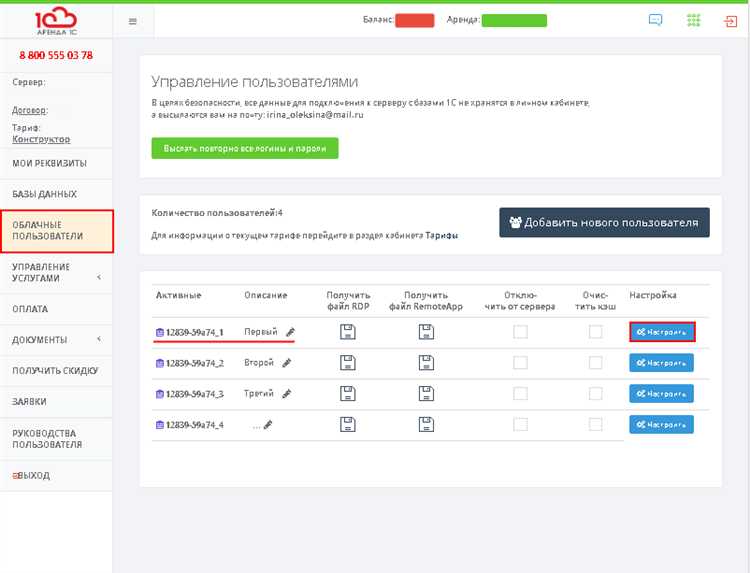The width and height of the screenshot is (750, 573).
Task: Click Настроить button for user 12839-59a74_3
Action: tap(661, 394)
